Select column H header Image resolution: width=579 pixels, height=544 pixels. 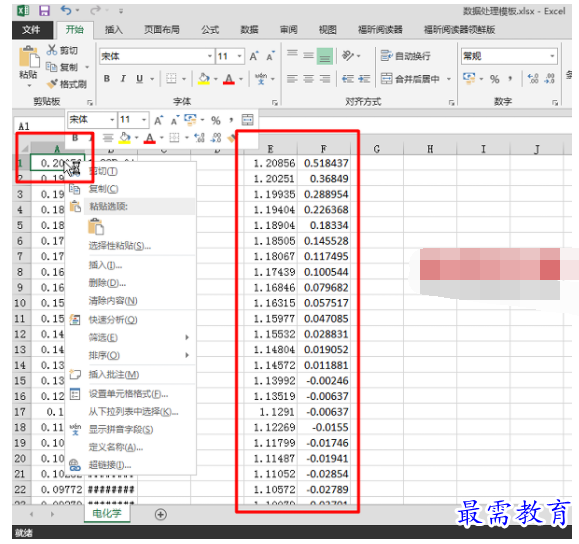(x=430, y=149)
